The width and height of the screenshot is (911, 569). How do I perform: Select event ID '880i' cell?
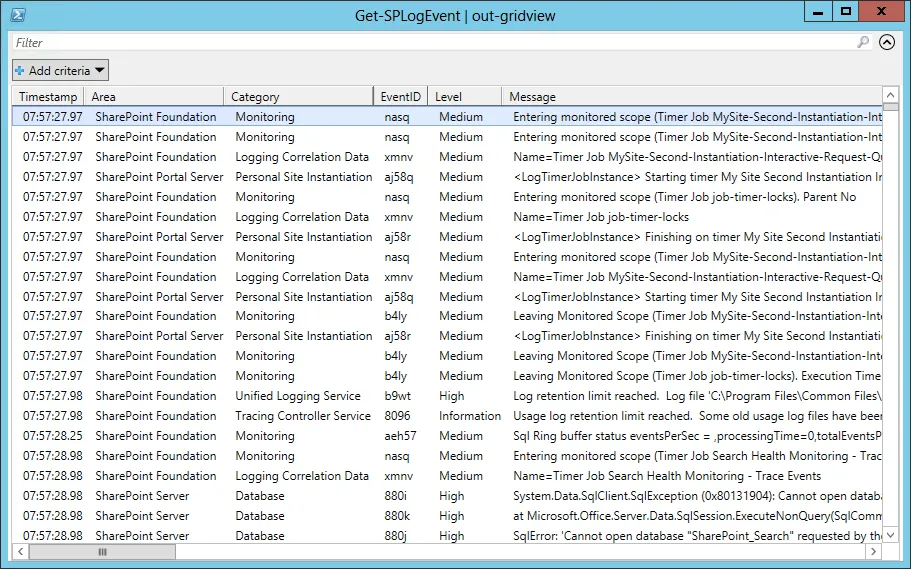pyautogui.click(x=396, y=496)
